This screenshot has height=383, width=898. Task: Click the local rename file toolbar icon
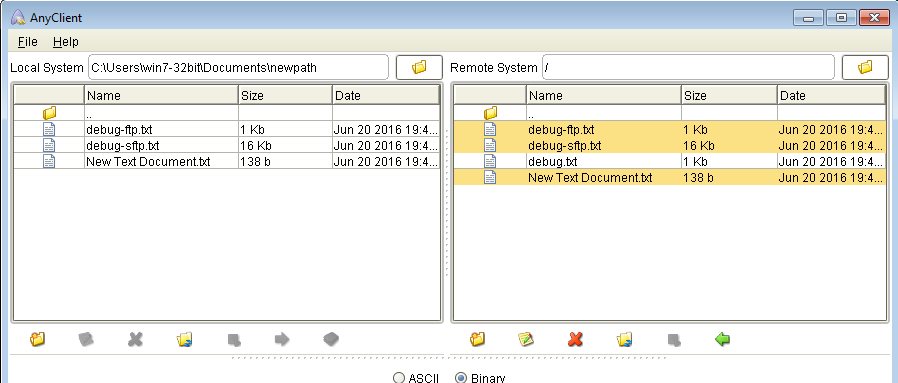click(86, 339)
